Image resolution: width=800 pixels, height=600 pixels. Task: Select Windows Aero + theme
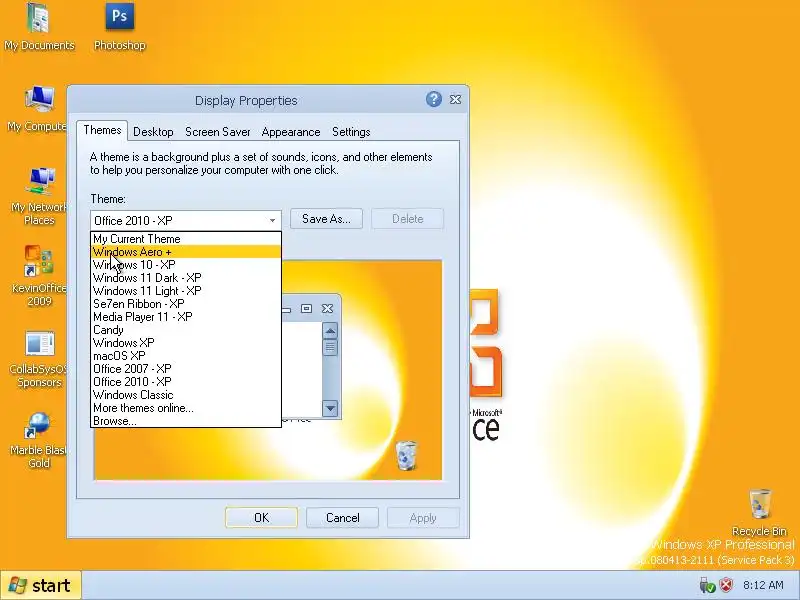[186, 252]
